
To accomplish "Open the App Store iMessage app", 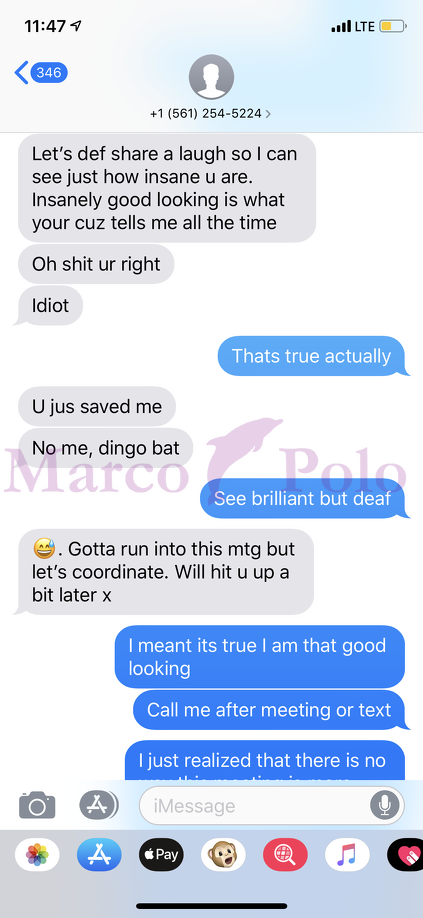I will click(99, 855).
